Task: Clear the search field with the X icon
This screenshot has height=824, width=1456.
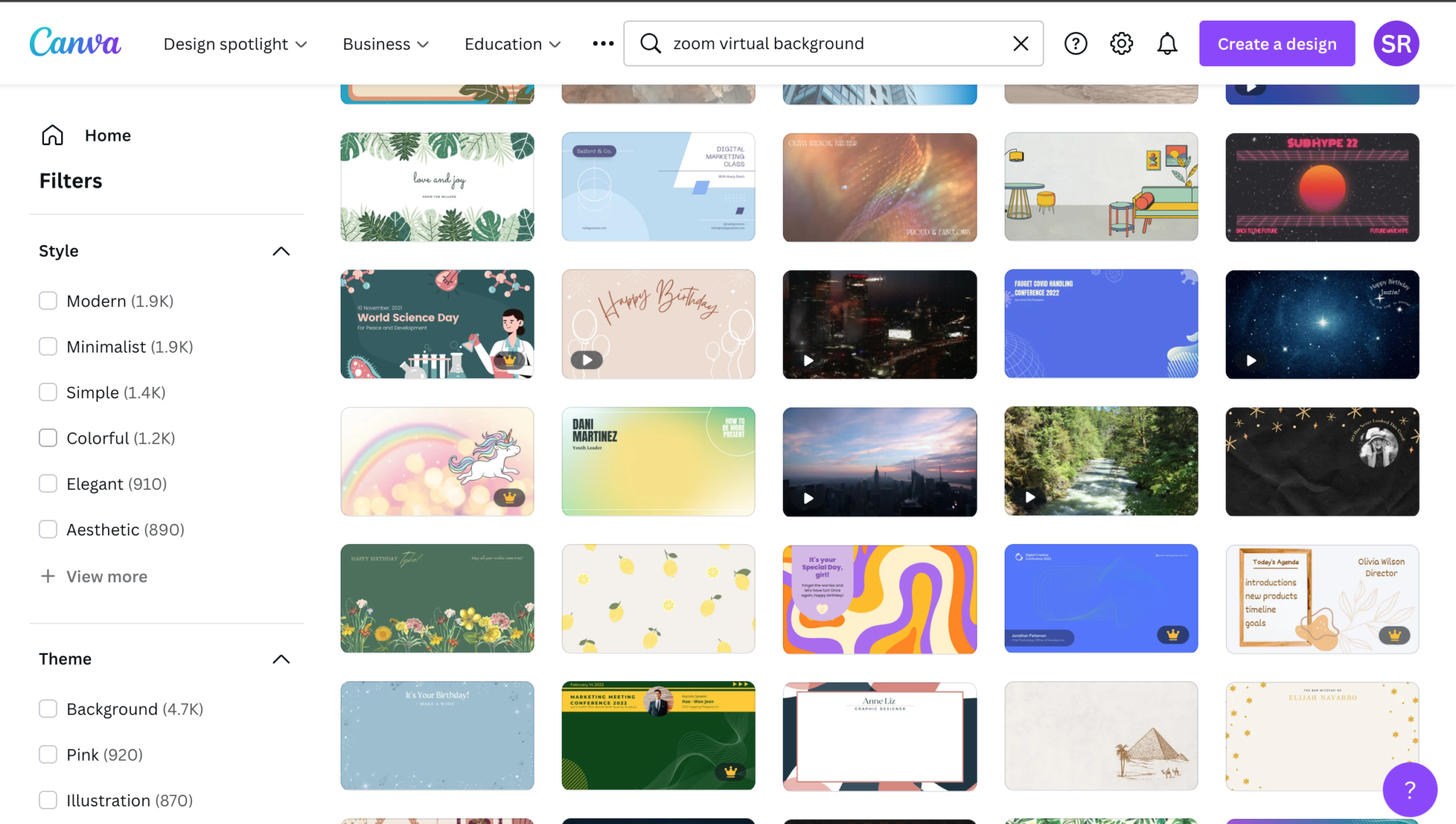Action: 1021,43
